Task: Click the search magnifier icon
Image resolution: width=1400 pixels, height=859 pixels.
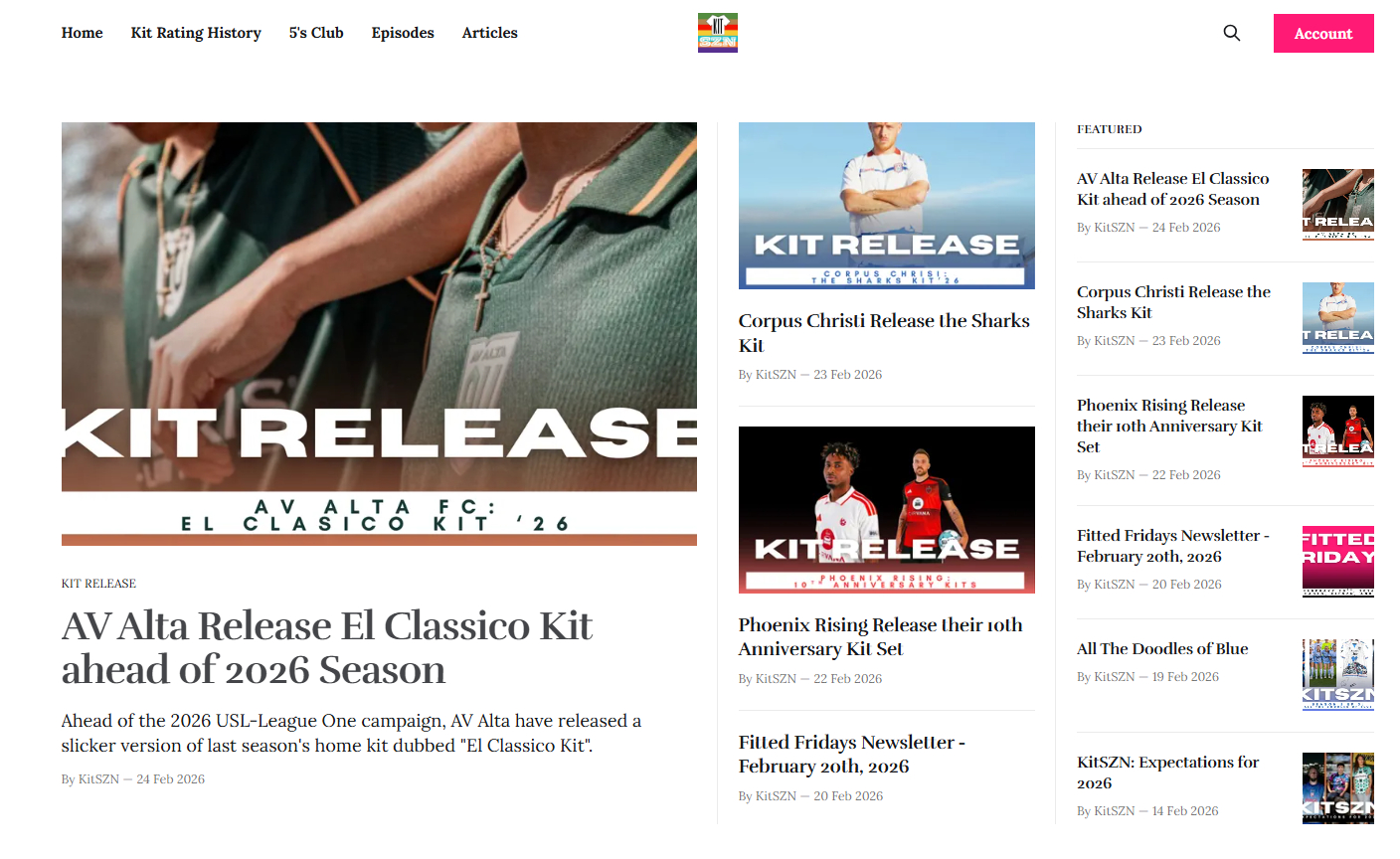Action: (x=1231, y=33)
